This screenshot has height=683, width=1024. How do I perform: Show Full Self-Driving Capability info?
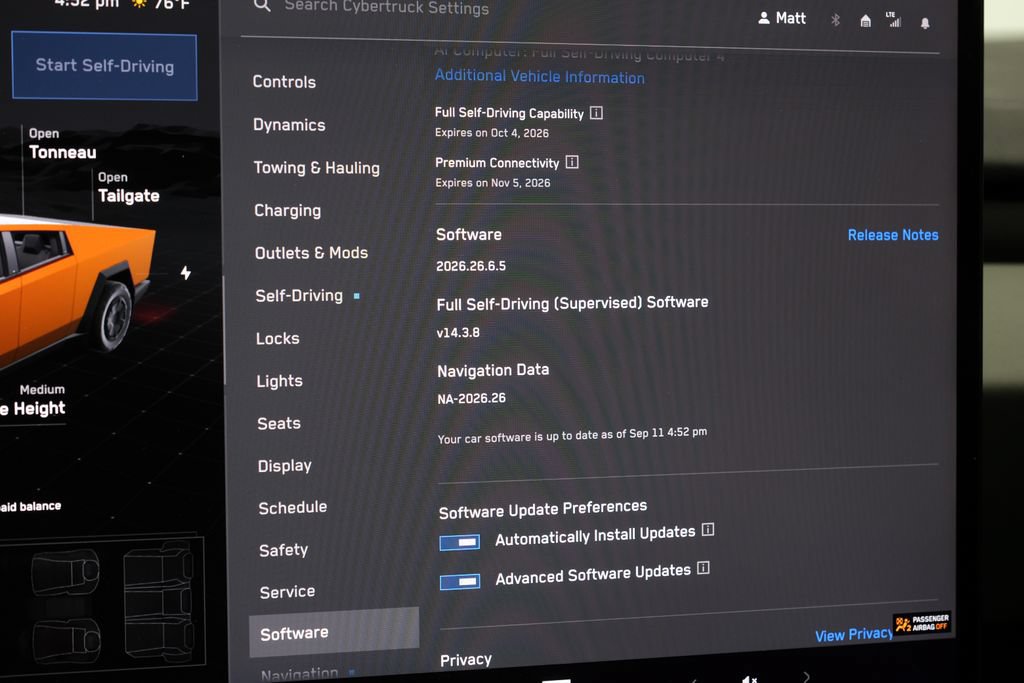(596, 113)
